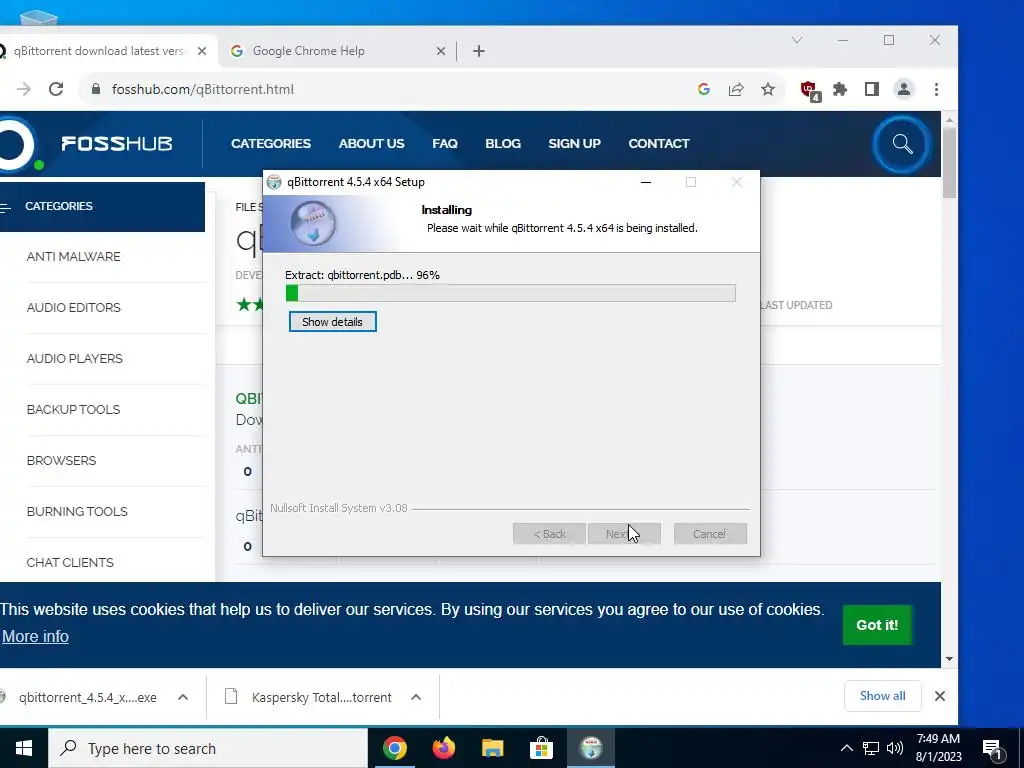The width and height of the screenshot is (1024, 768).
Task: Accept cookies with Got it!
Action: pyautogui.click(x=877, y=625)
